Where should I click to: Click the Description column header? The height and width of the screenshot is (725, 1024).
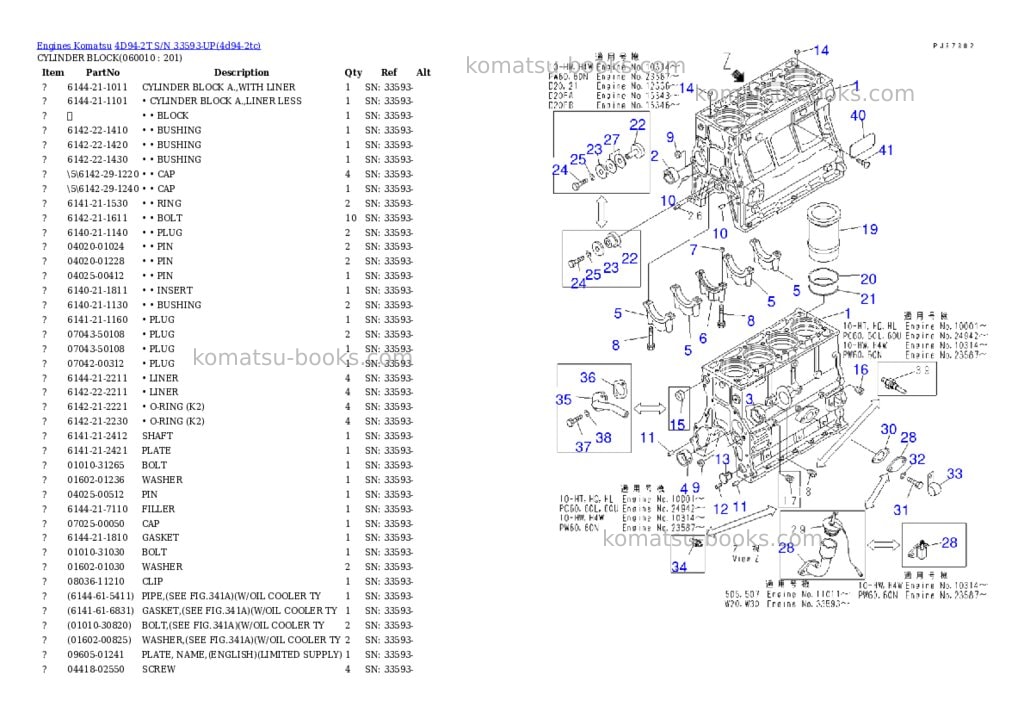(x=241, y=72)
